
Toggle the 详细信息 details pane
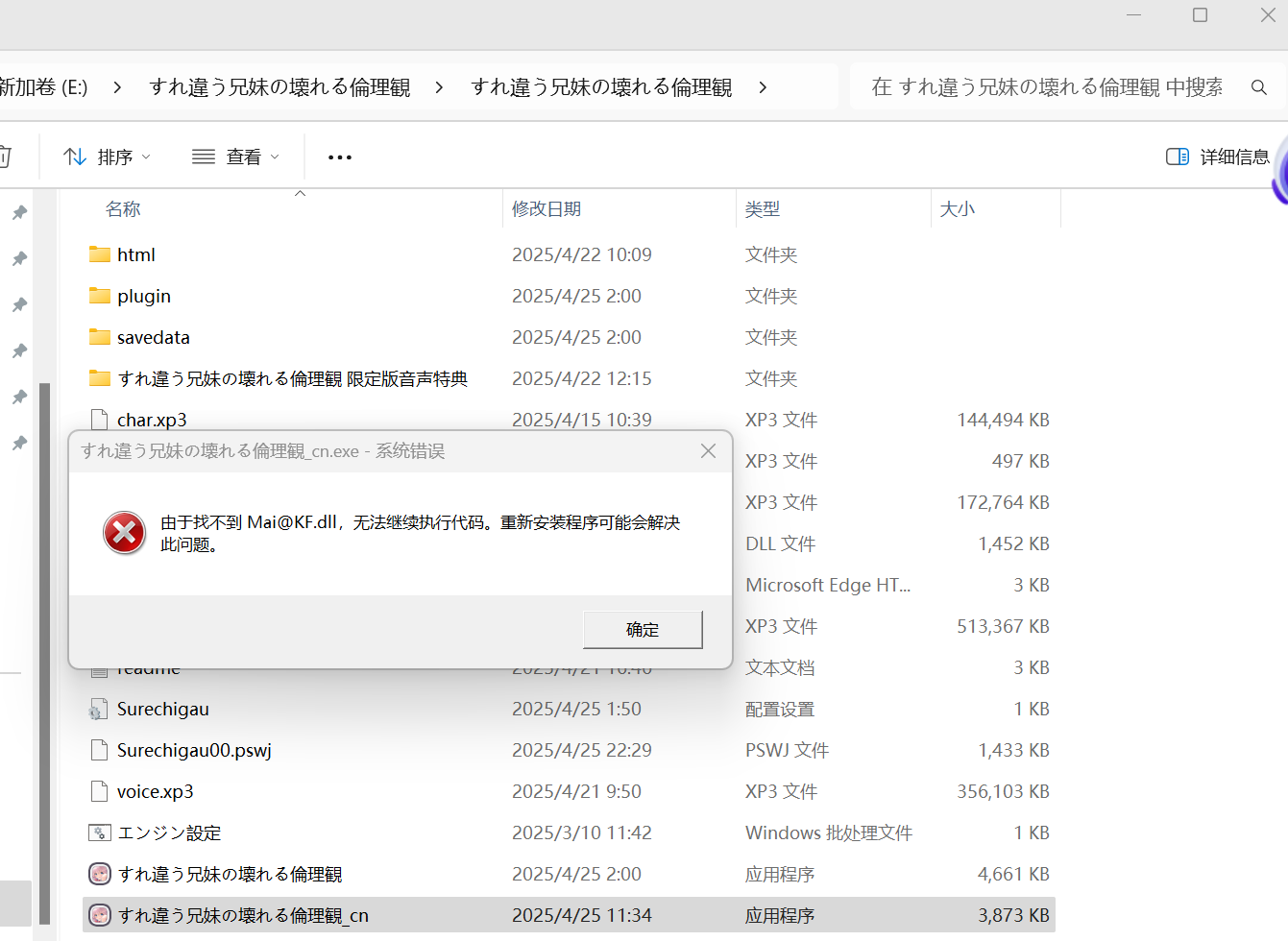click(x=1217, y=157)
